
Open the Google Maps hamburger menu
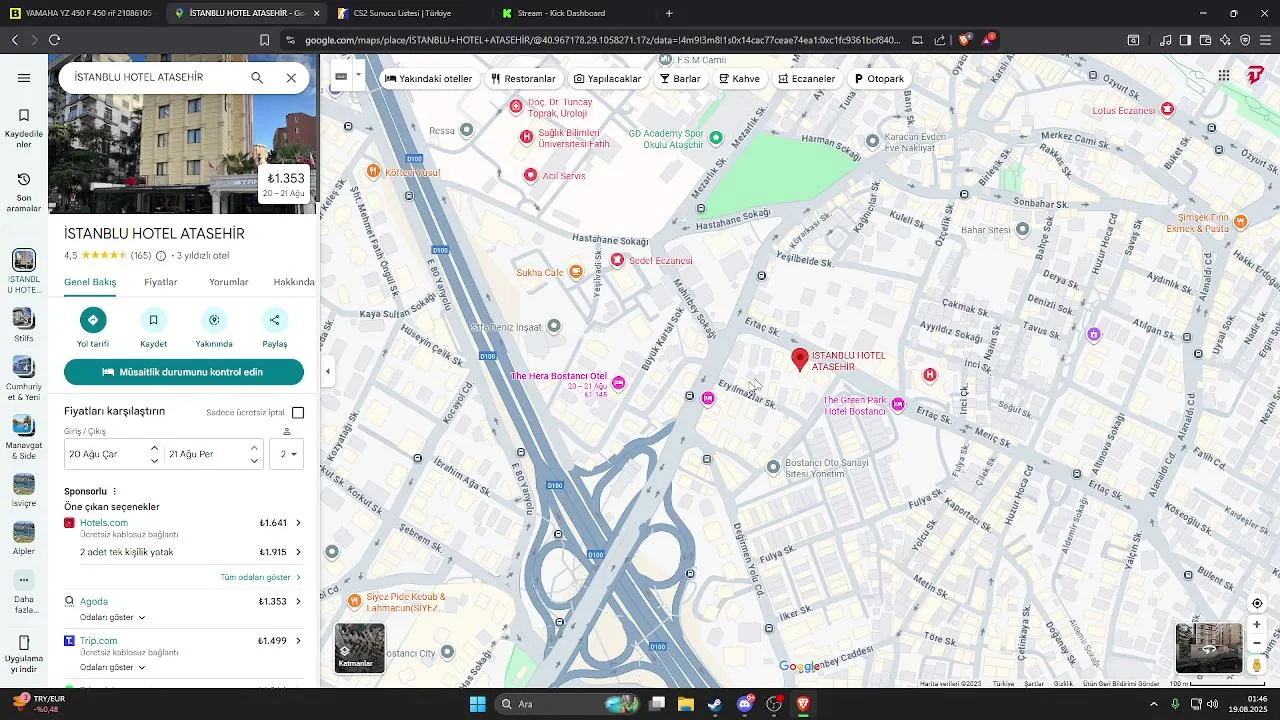click(x=24, y=78)
